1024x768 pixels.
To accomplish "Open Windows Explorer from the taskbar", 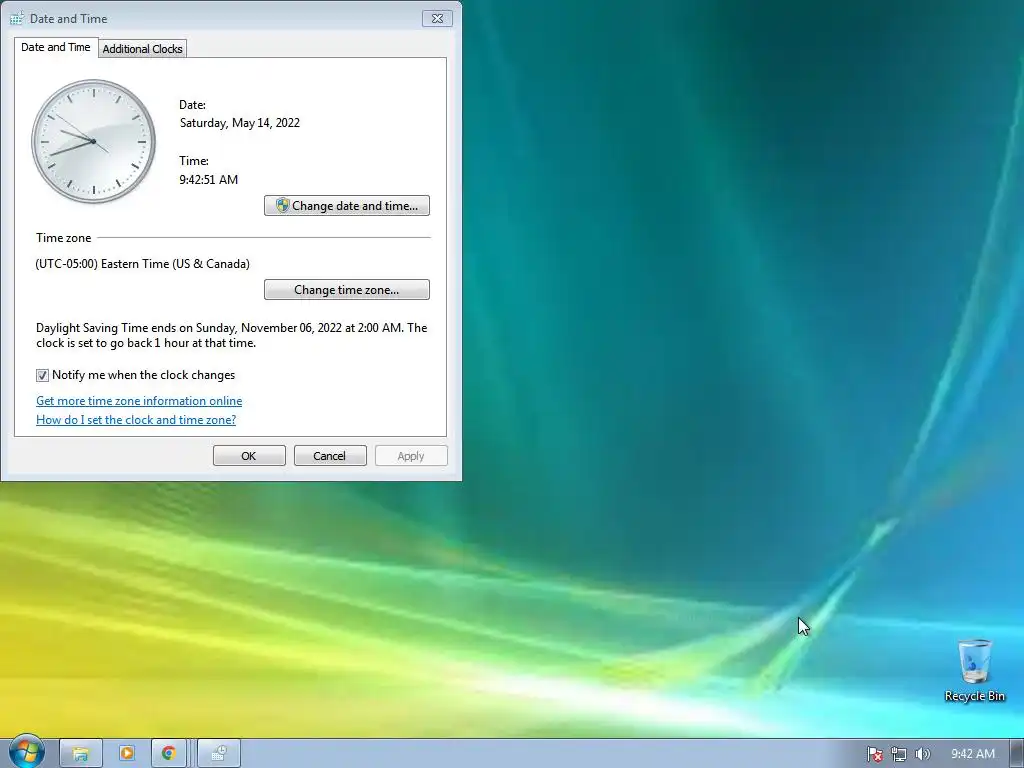I will pyautogui.click(x=80, y=754).
